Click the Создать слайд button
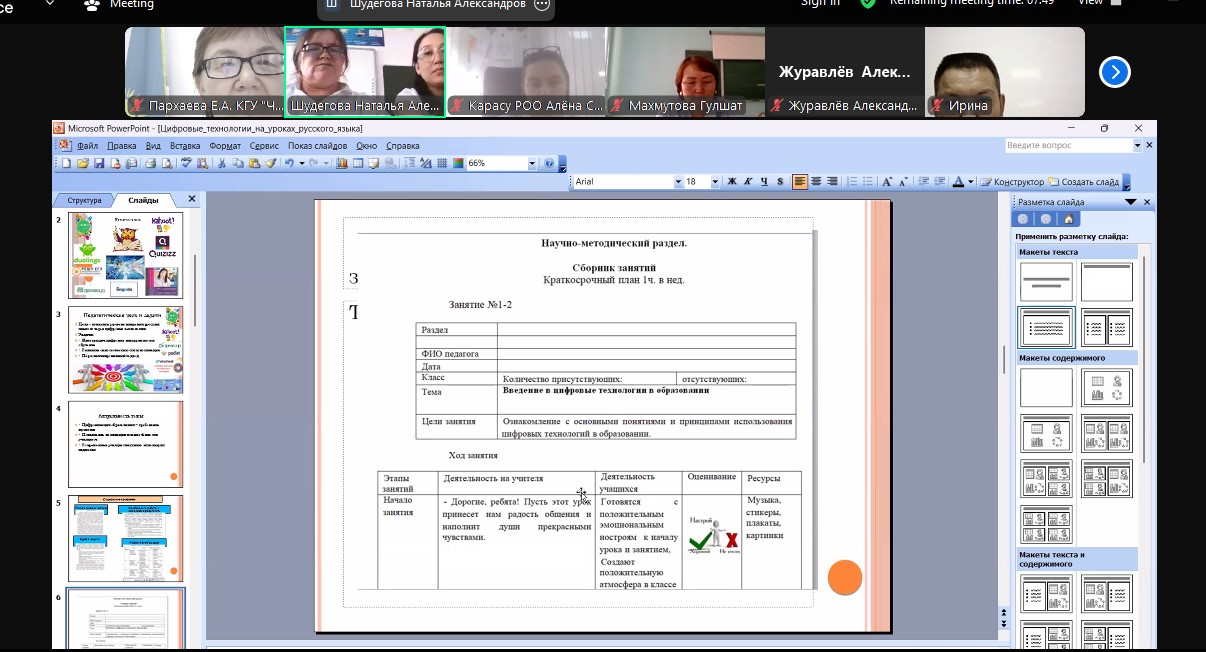This screenshot has height=652, width=1206. 1083,182
